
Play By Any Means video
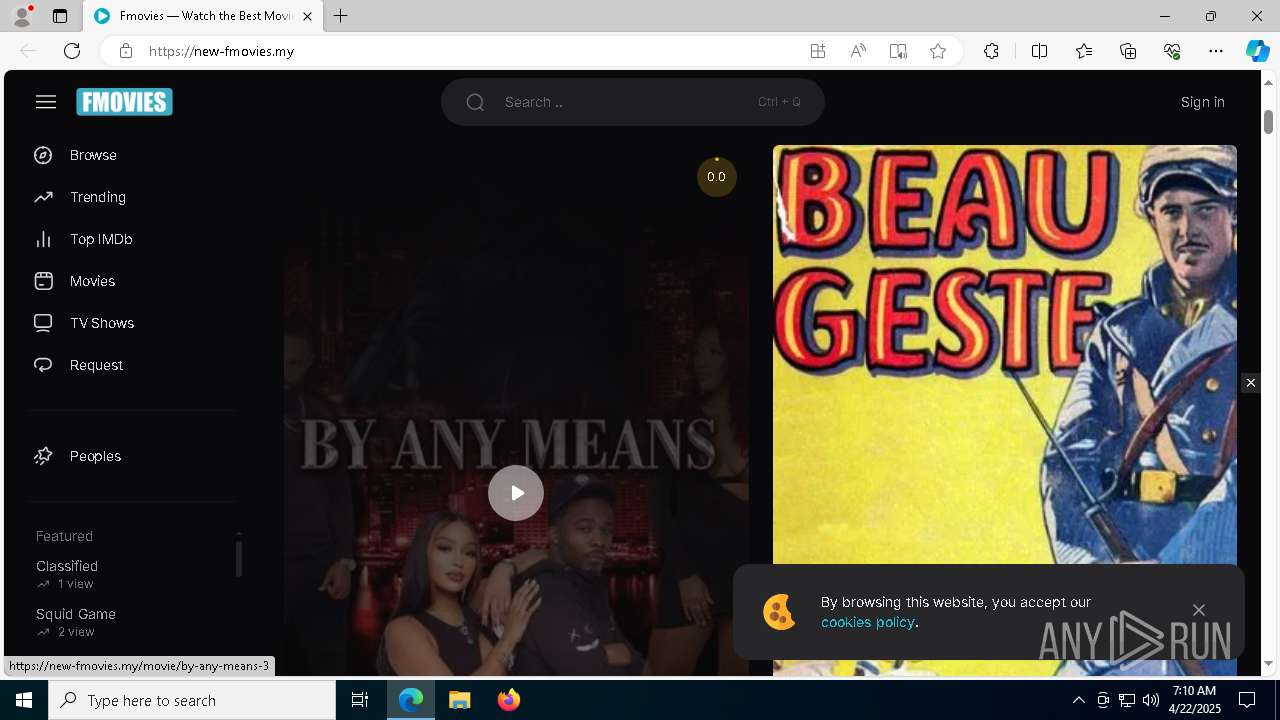pos(516,493)
